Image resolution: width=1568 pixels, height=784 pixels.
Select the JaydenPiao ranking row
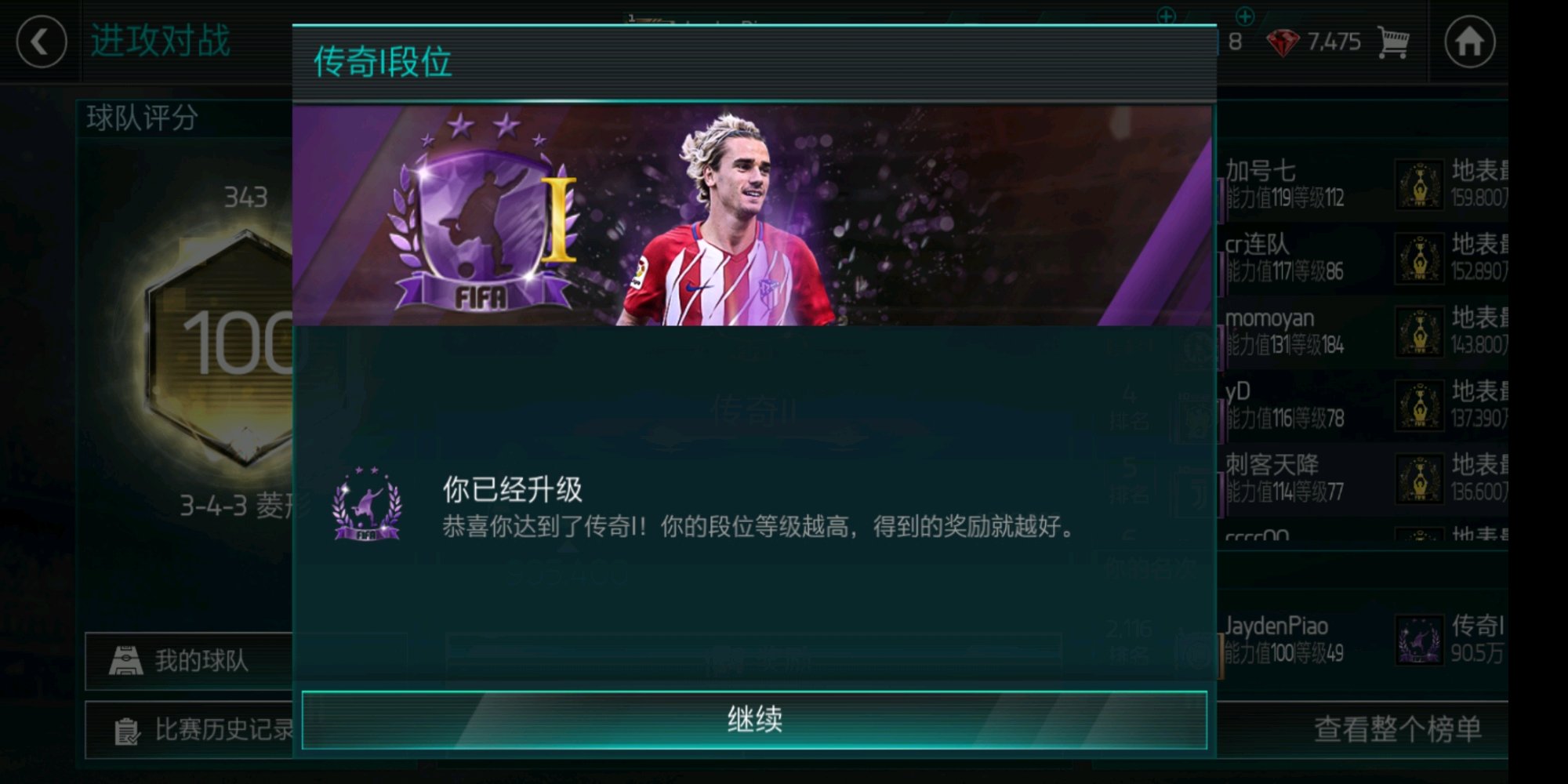[1363, 639]
